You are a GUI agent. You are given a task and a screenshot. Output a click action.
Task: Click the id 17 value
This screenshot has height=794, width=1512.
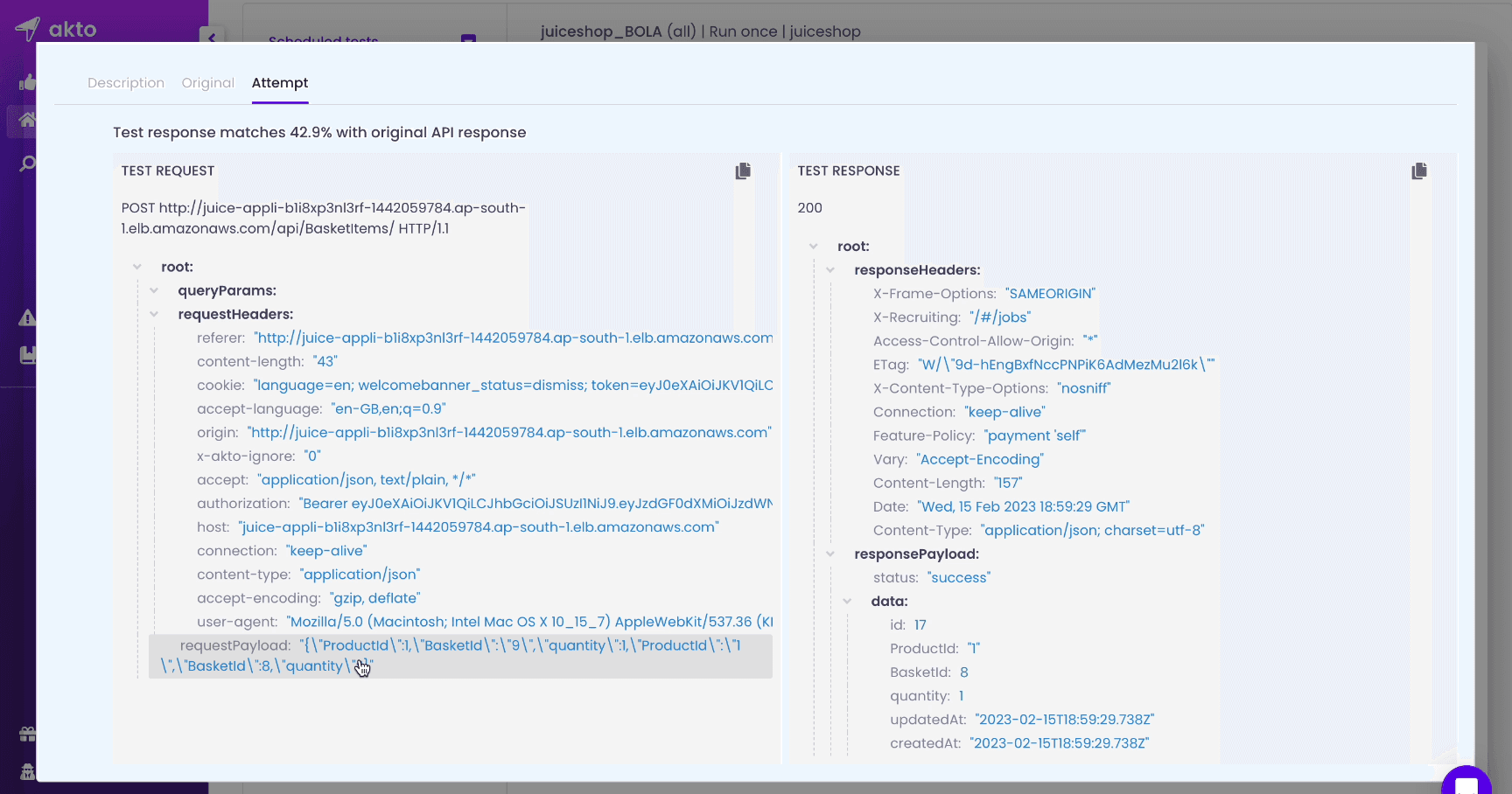coord(920,623)
